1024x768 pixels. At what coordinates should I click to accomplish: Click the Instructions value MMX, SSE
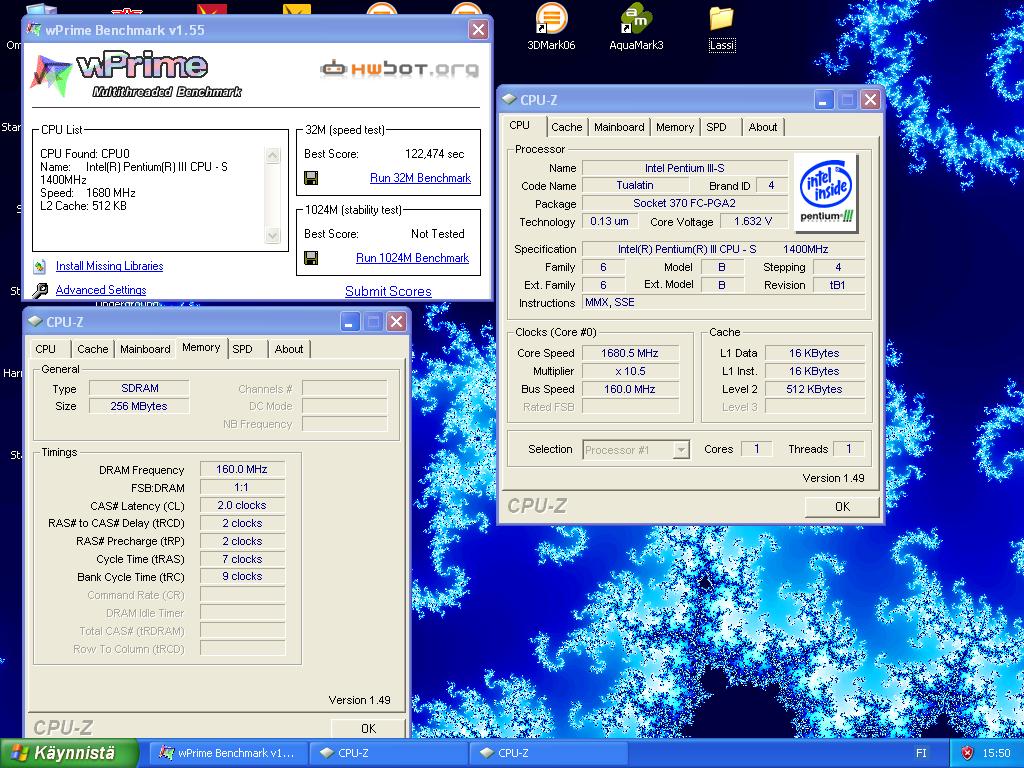(x=723, y=302)
